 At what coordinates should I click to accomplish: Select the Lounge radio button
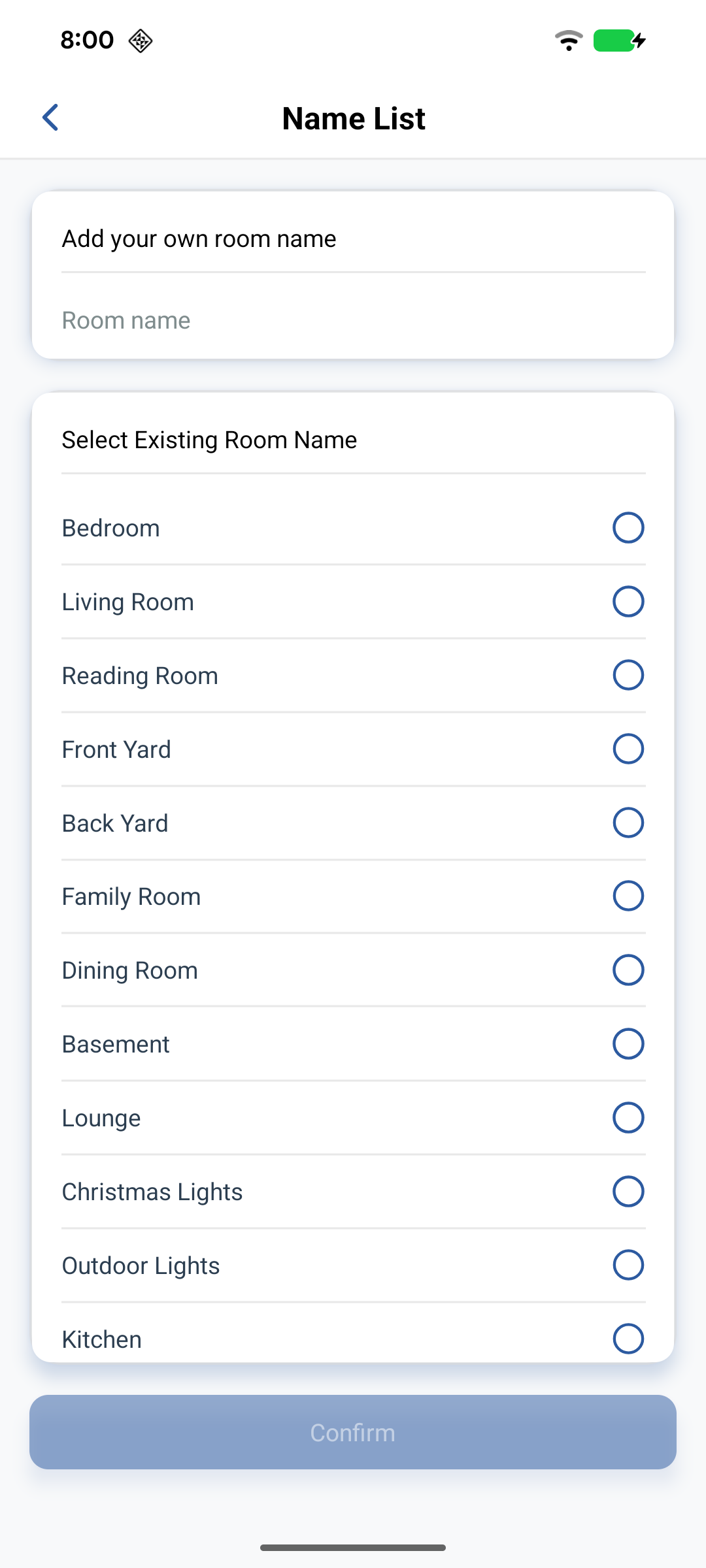pos(628,1118)
